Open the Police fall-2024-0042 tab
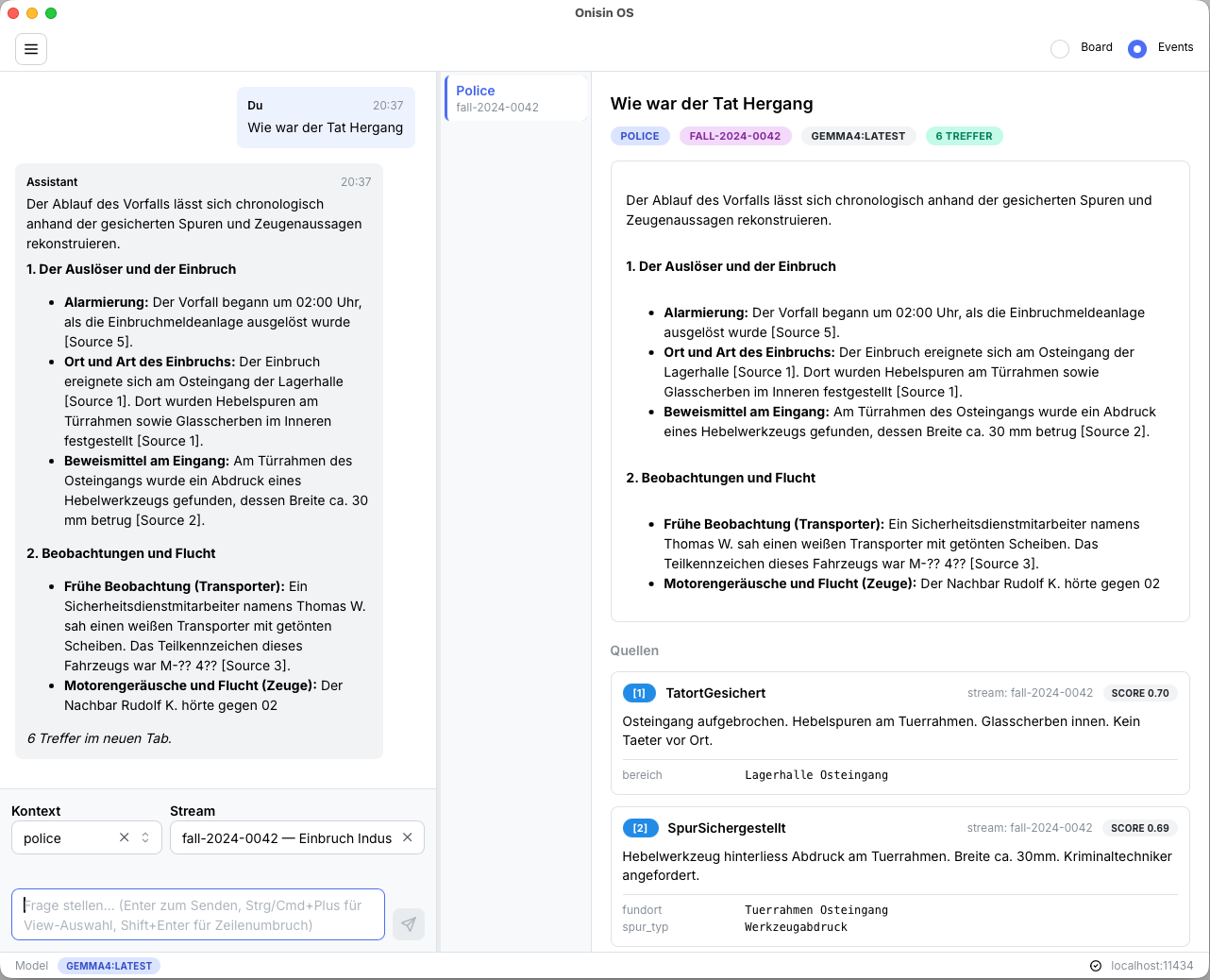Viewport: 1210px width, 980px height. tap(516, 98)
